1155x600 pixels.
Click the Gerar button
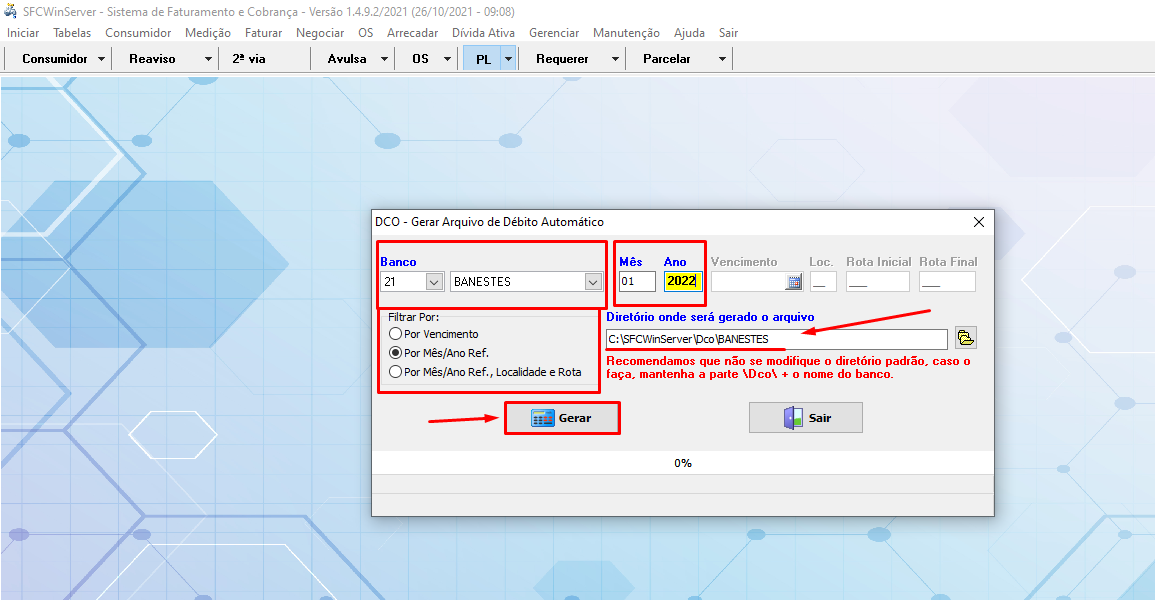click(x=562, y=418)
